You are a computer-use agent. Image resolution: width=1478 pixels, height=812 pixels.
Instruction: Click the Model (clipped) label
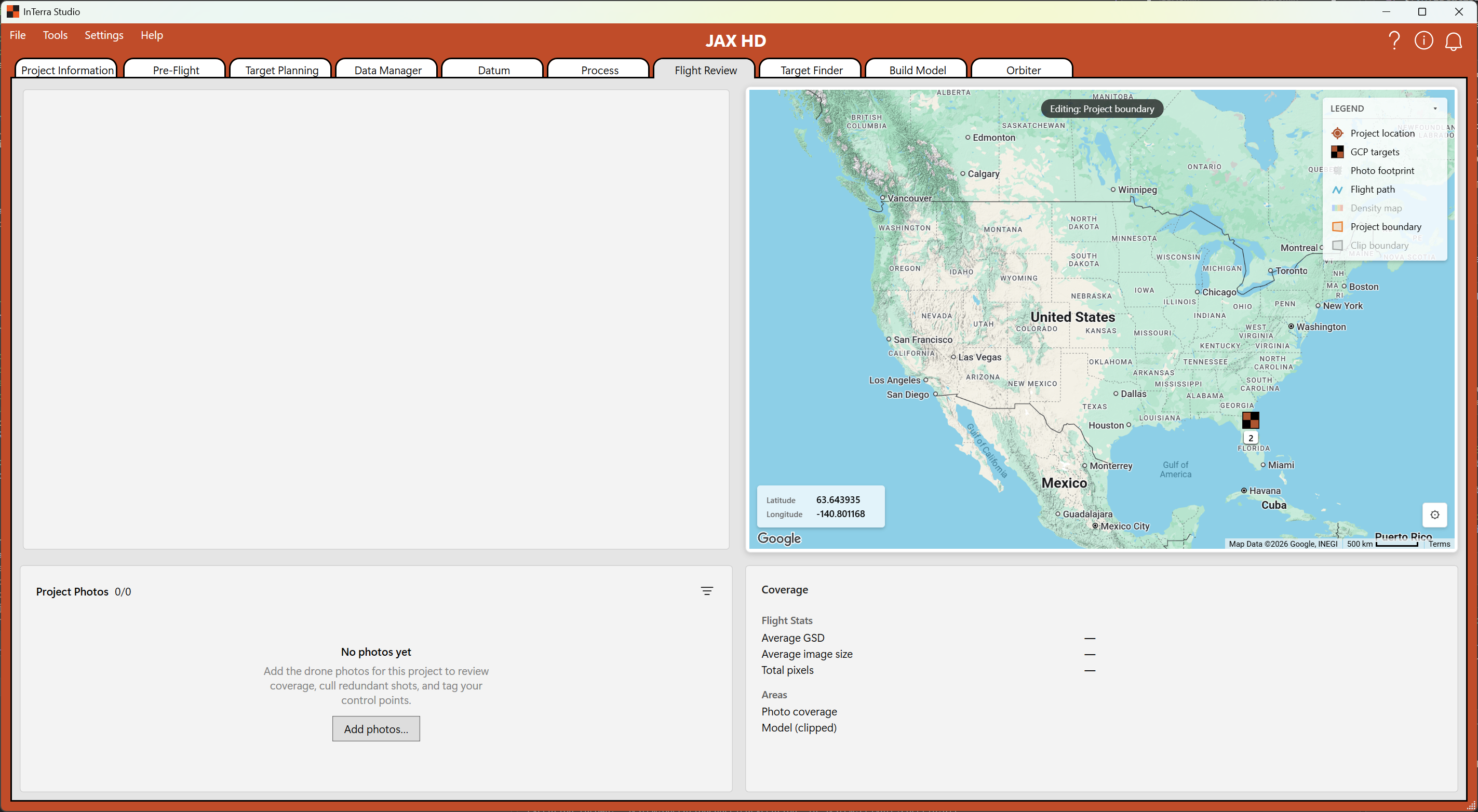point(799,728)
